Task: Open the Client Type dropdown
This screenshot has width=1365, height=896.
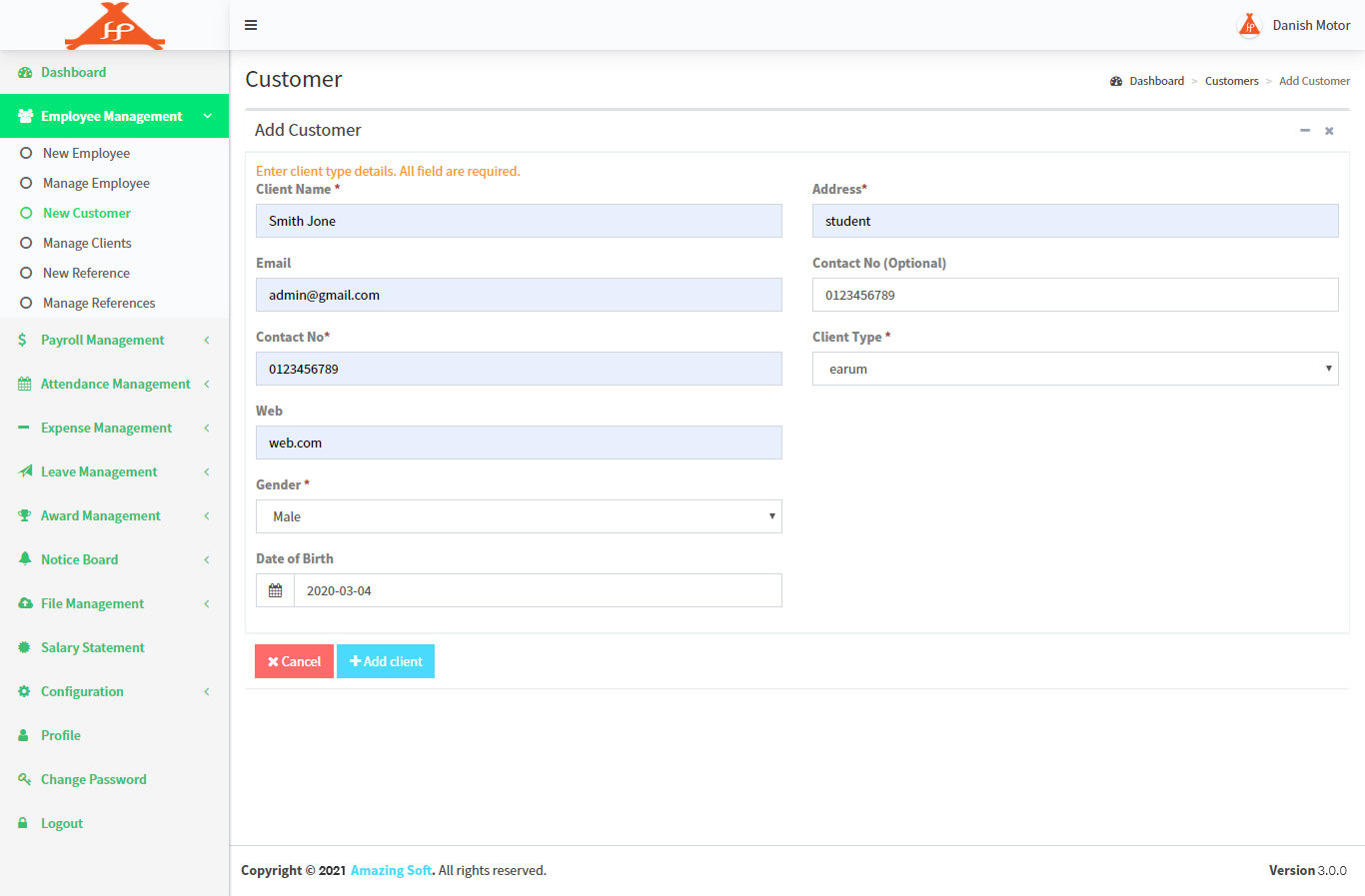Action: (1074, 369)
